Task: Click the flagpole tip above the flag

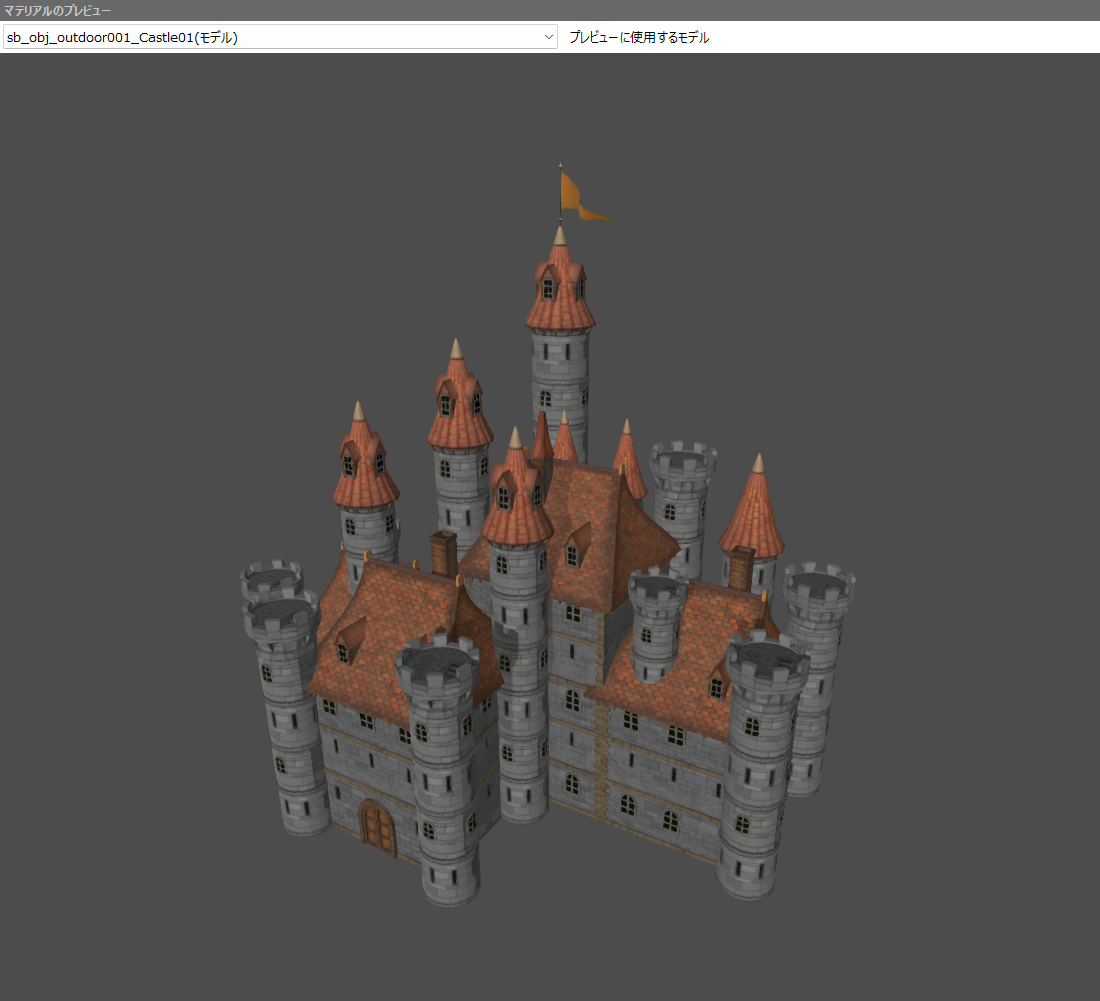Action: (560, 165)
